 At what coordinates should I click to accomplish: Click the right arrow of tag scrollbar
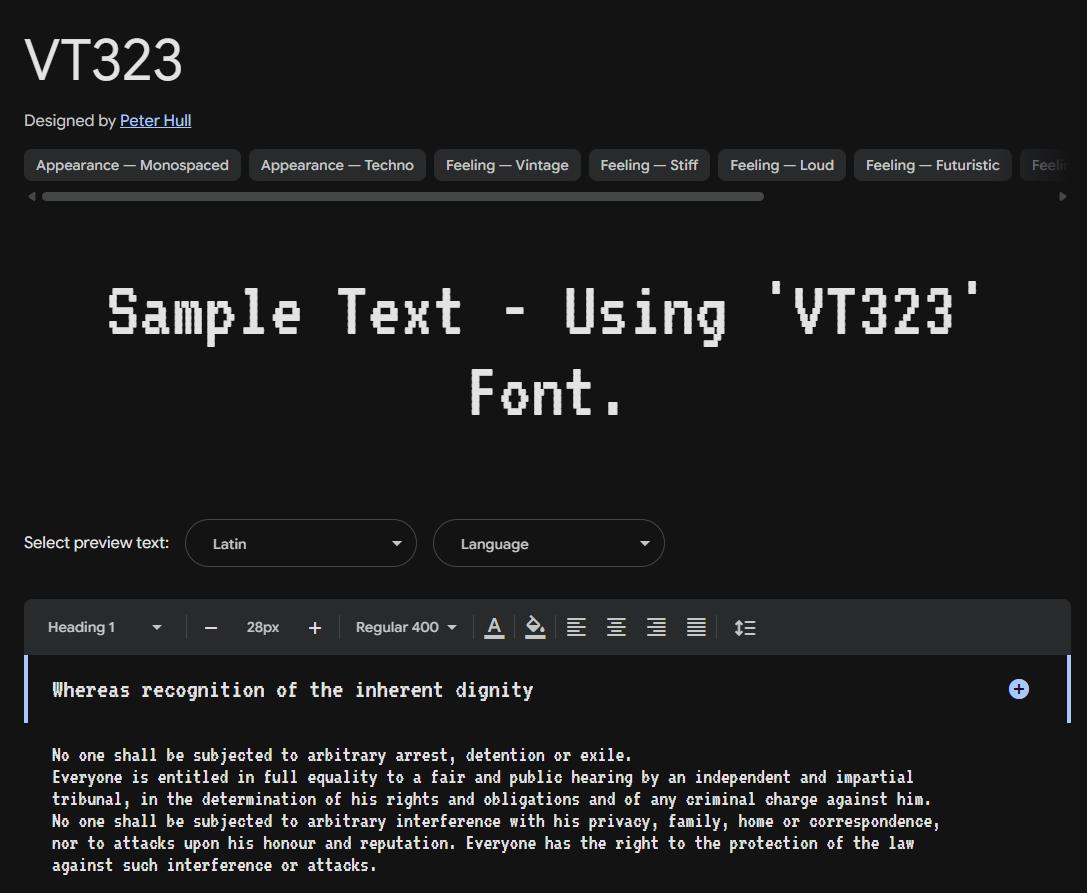(x=1063, y=197)
